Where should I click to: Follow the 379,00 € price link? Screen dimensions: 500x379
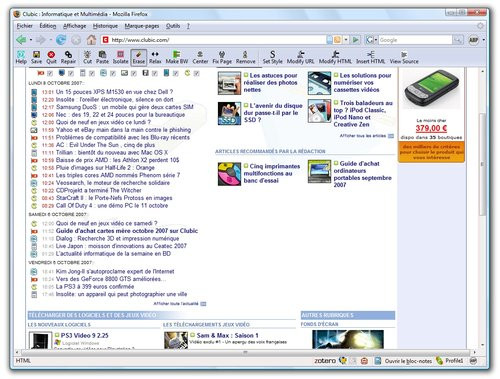(431, 128)
